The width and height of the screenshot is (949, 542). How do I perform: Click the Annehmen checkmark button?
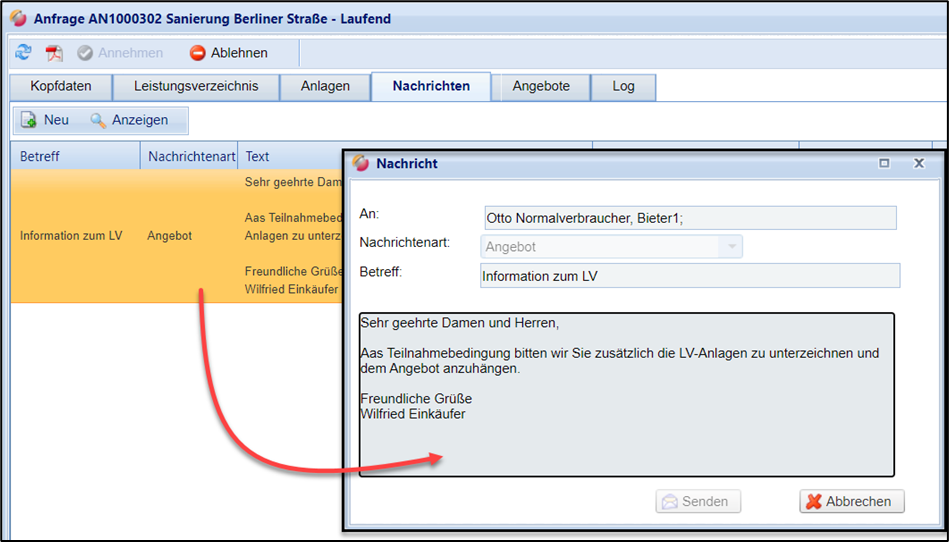120,53
